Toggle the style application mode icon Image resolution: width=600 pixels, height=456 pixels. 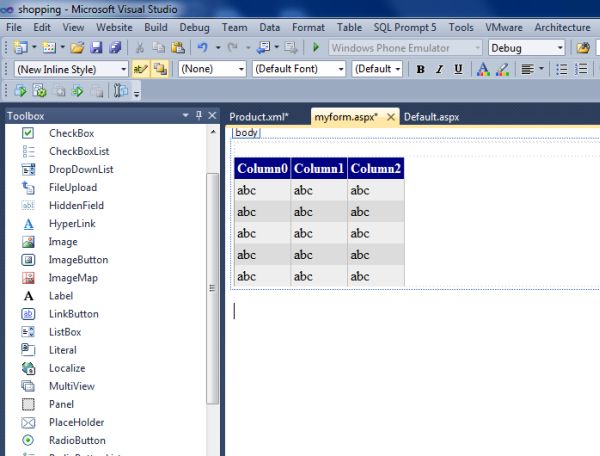tap(140, 69)
